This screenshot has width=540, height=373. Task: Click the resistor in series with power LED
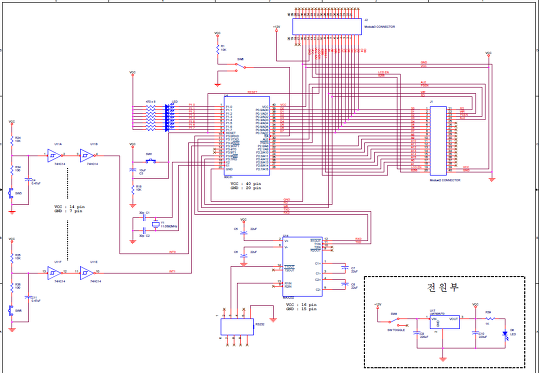pos(490,319)
